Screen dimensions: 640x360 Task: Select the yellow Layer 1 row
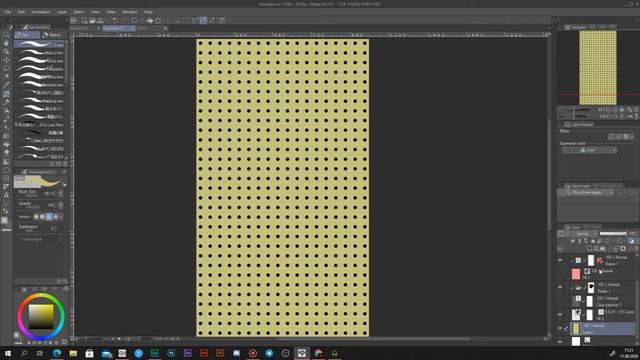pos(602,329)
